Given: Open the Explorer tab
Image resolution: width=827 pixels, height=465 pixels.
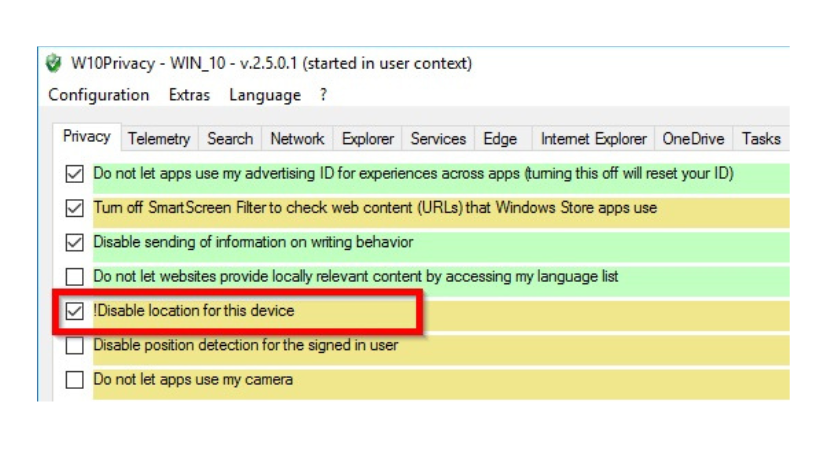Looking at the screenshot, I should click(x=367, y=139).
